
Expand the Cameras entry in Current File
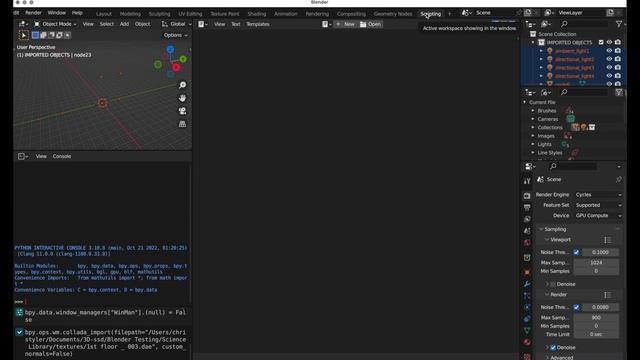(533, 119)
